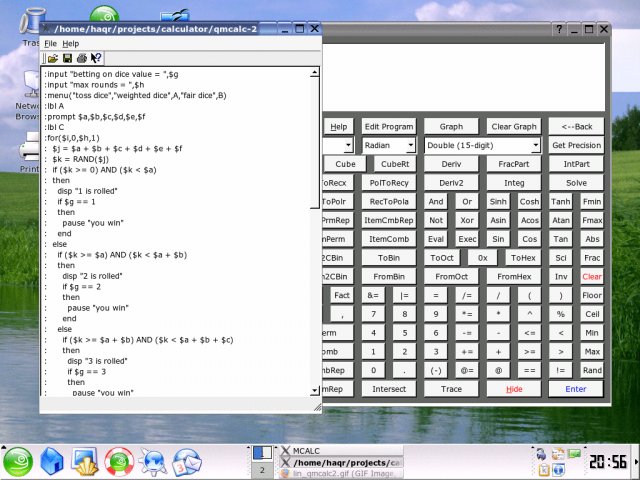Click the Clear Graph button
The image size is (640, 480).
pos(513,127)
